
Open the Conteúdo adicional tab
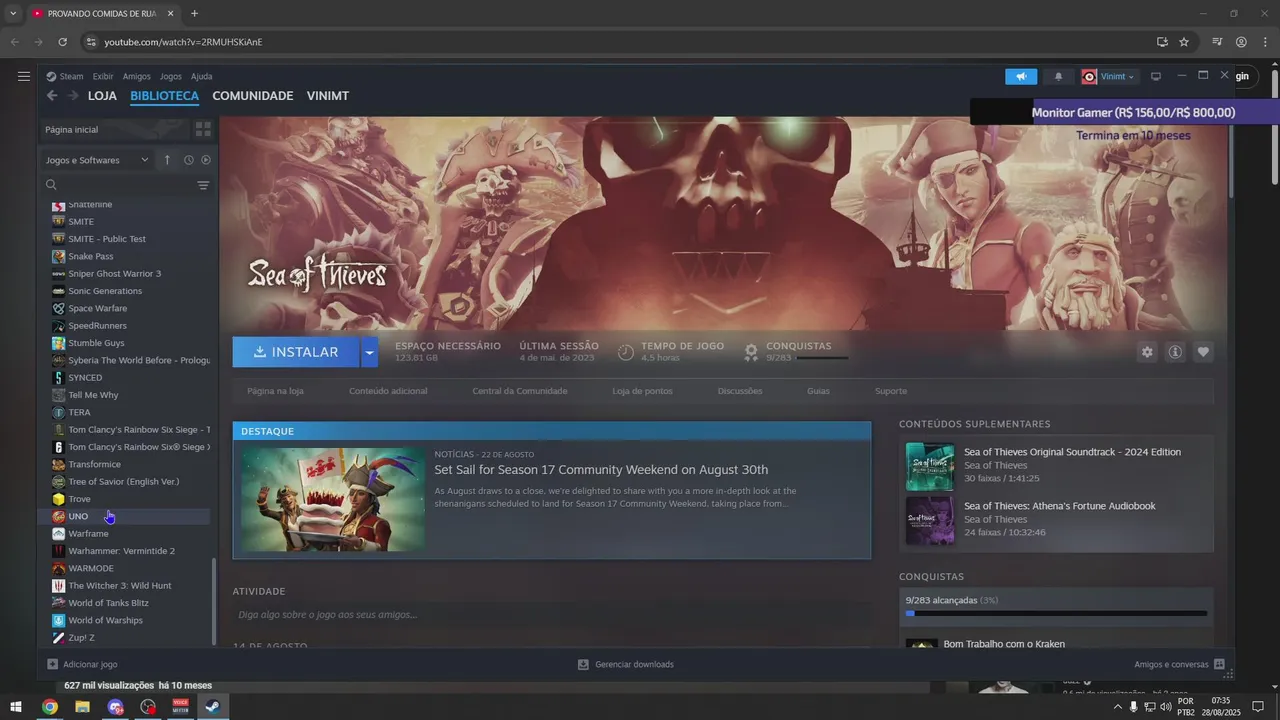point(388,391)
